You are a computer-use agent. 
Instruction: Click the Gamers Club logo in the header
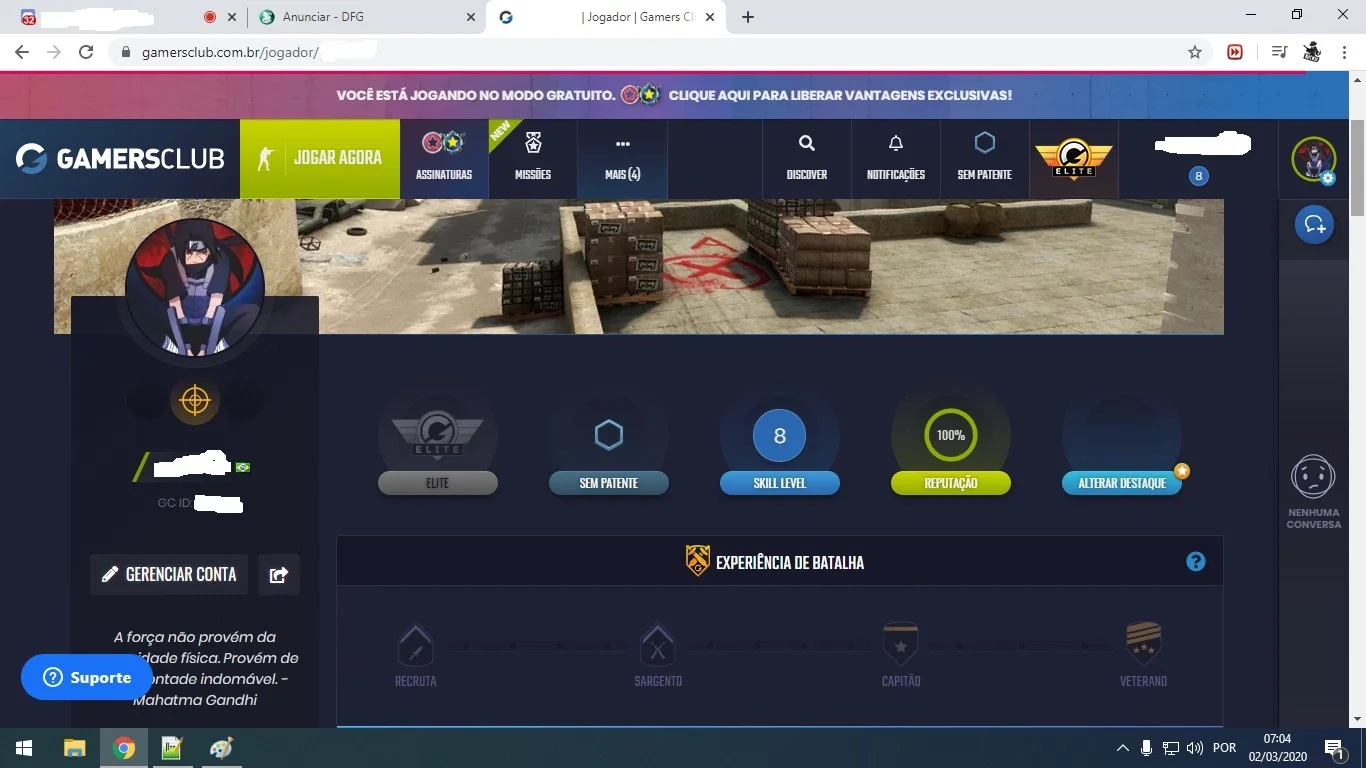pos(120,158)
